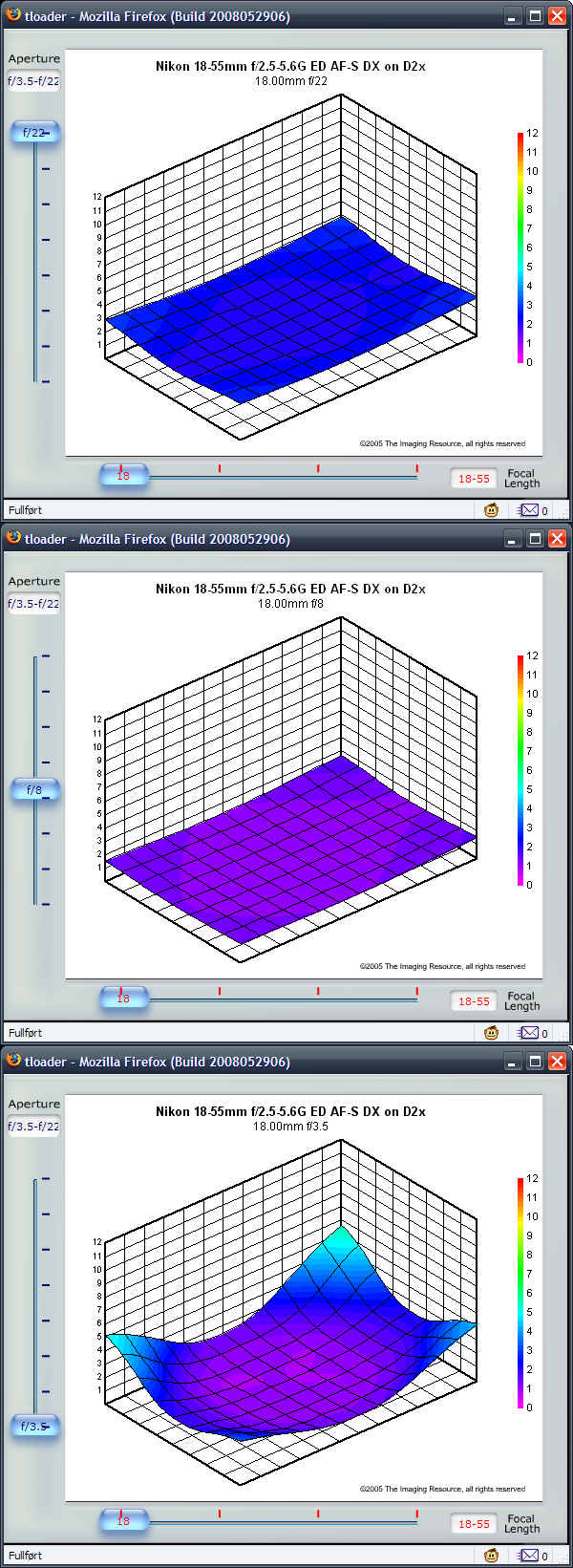Close the f/22 chart window
Screen dimensions: 573x1568
557,16
